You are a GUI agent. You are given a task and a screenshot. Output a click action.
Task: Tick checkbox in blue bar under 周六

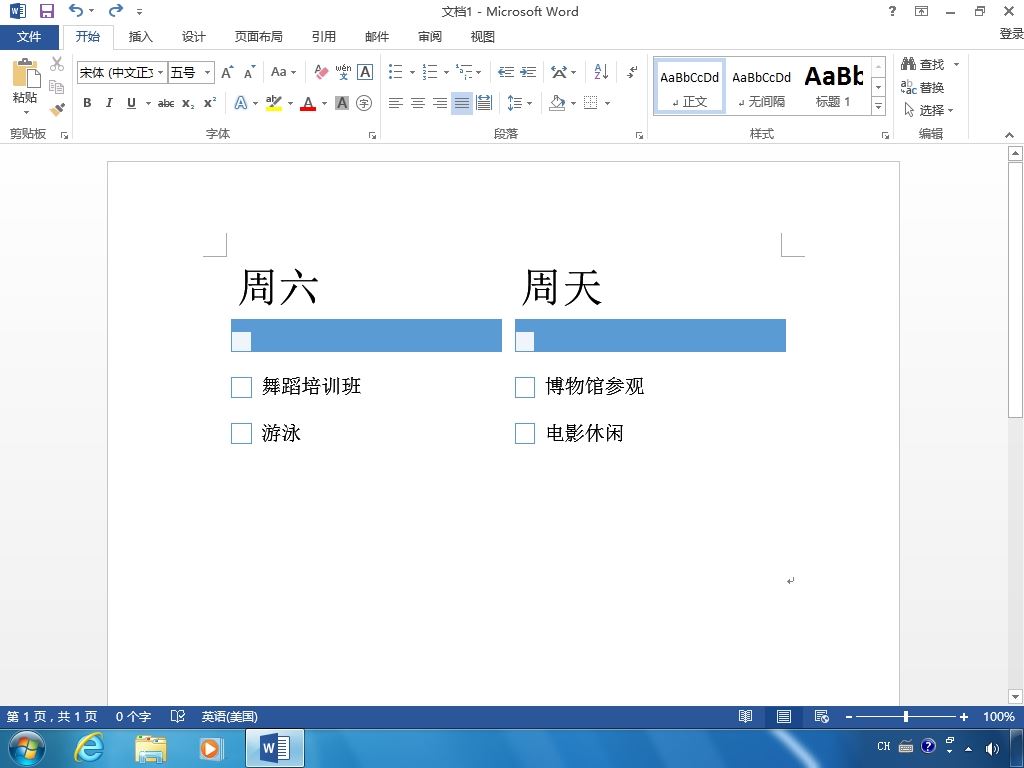tap(241, 342)
